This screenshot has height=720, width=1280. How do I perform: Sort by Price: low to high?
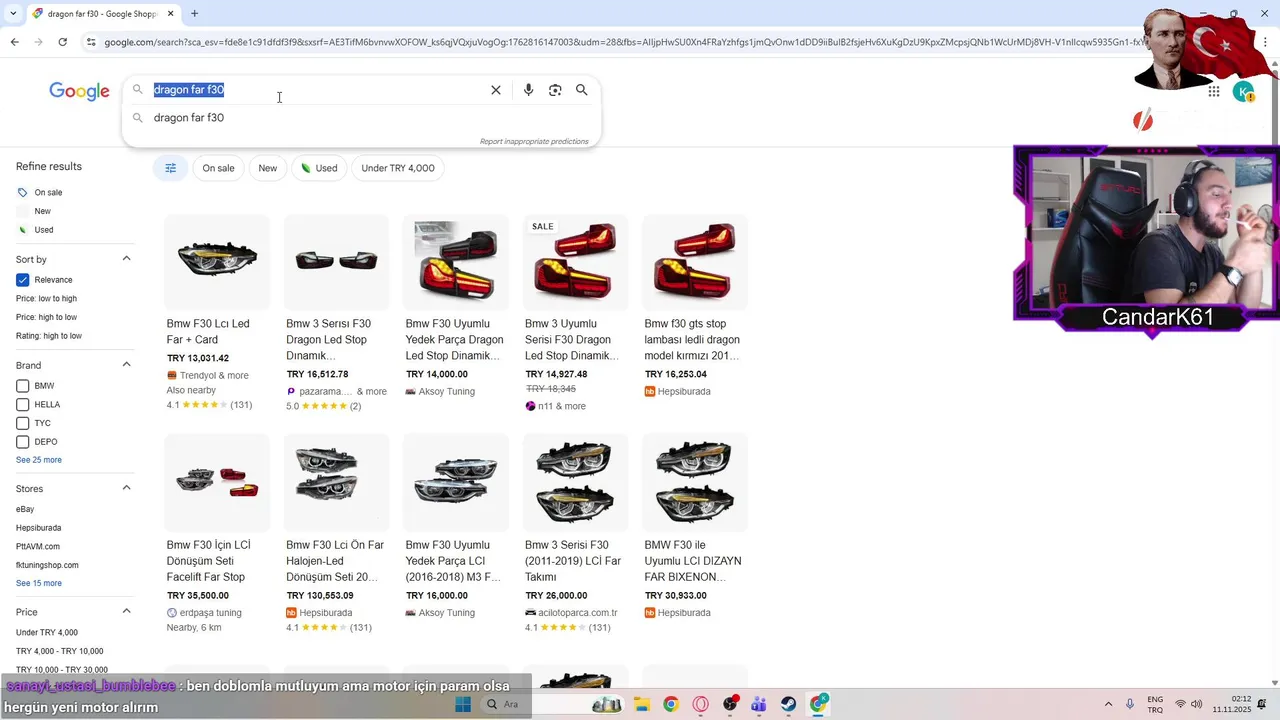[46, 299]
